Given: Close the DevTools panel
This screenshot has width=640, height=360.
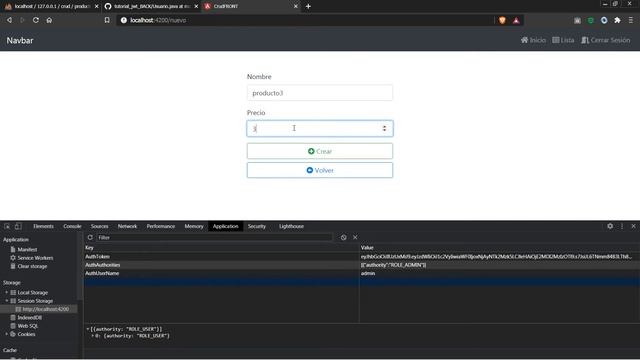Looking at the screenshot, I should (x=633, y=226).
